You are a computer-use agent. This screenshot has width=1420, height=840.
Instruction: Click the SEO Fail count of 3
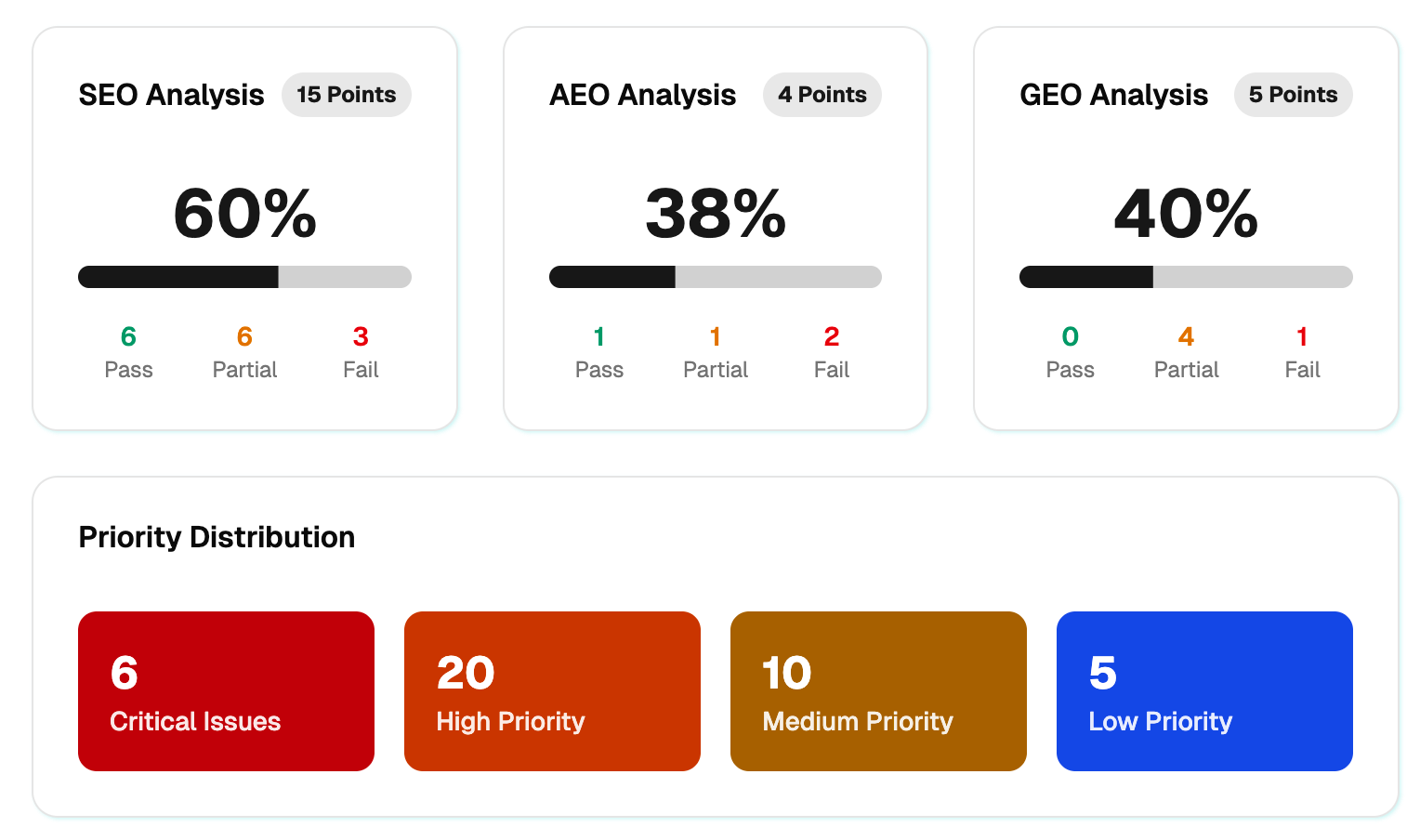[x=361, y=336]
